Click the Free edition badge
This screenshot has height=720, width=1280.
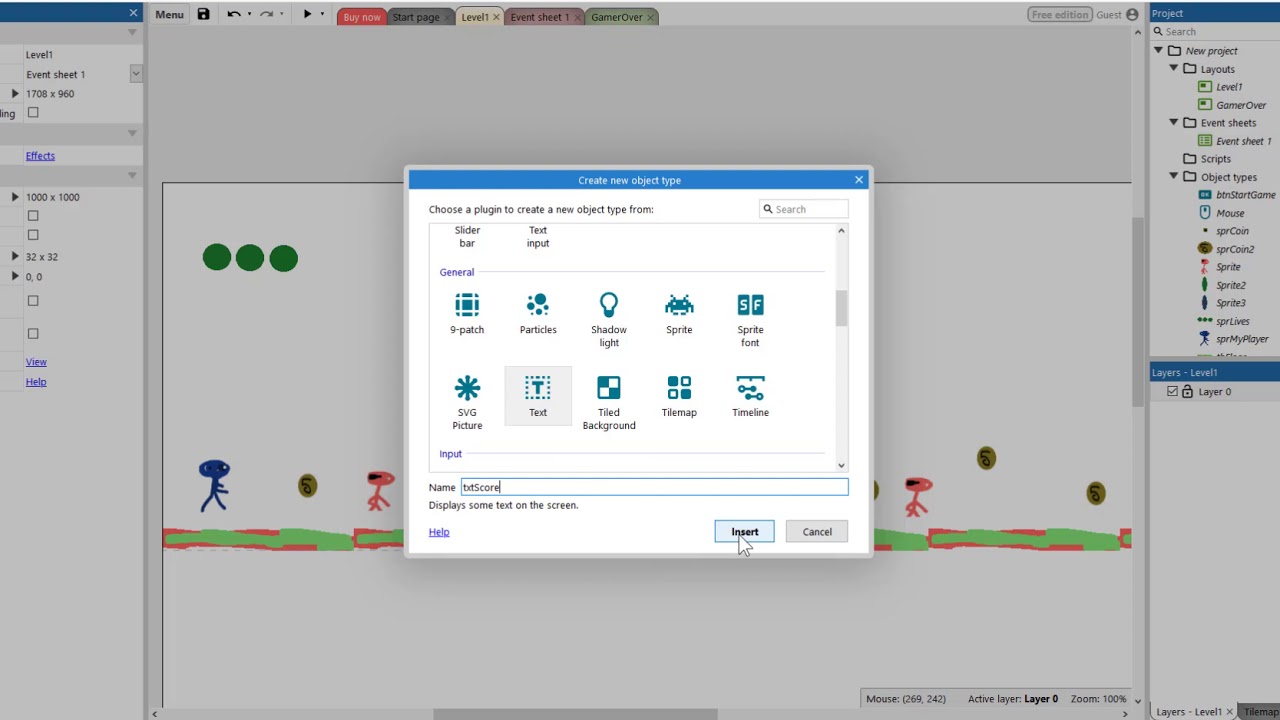point(1060,15)
